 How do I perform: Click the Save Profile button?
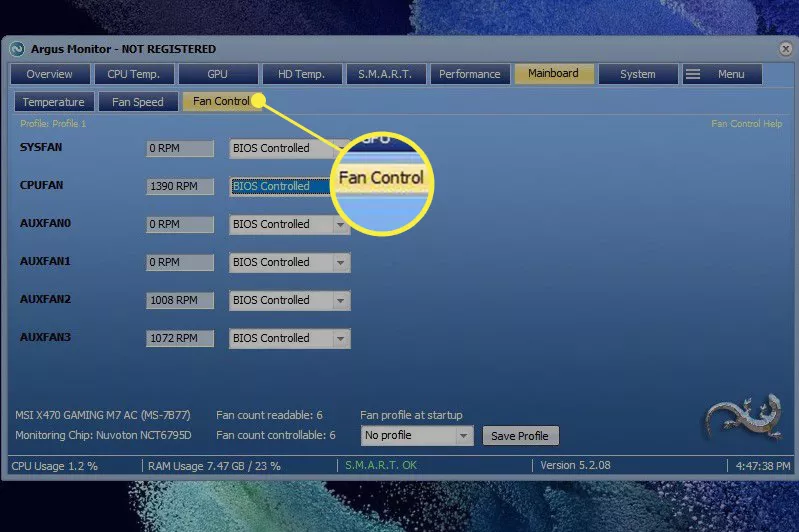[x=520, y=436]
